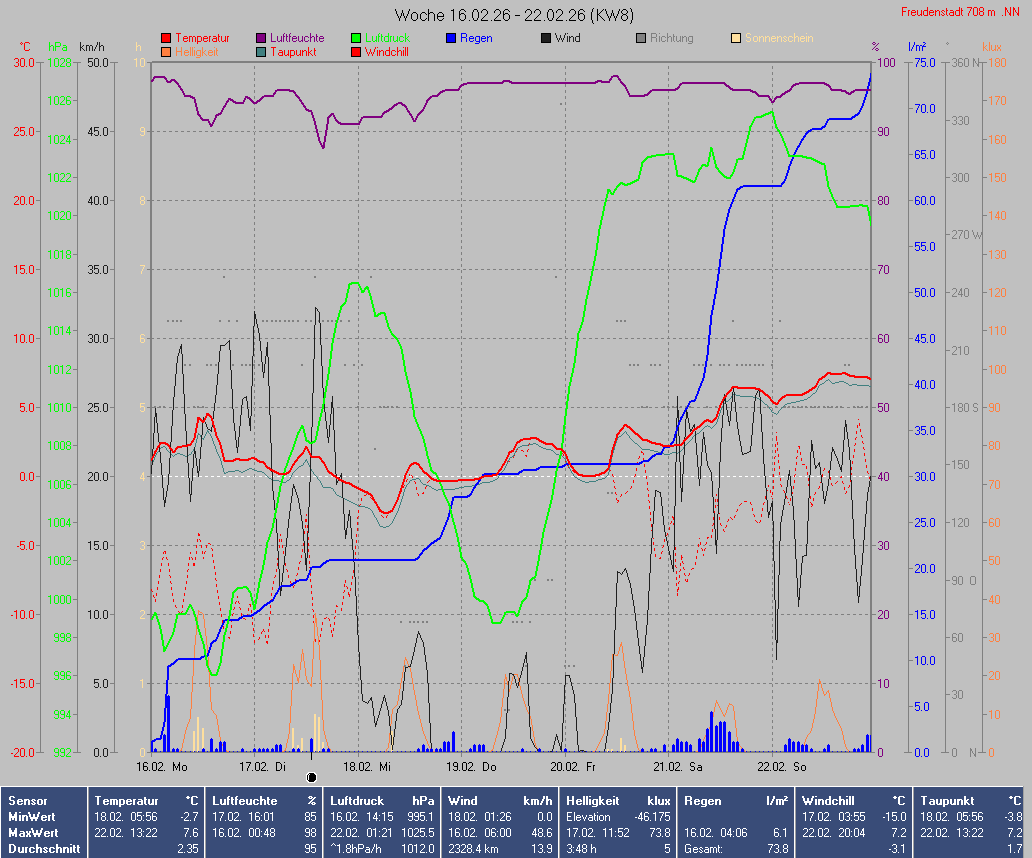Select the black Wind legend swatch
The height and width of the screenshot is (858, 1032).
pos(546,38)
